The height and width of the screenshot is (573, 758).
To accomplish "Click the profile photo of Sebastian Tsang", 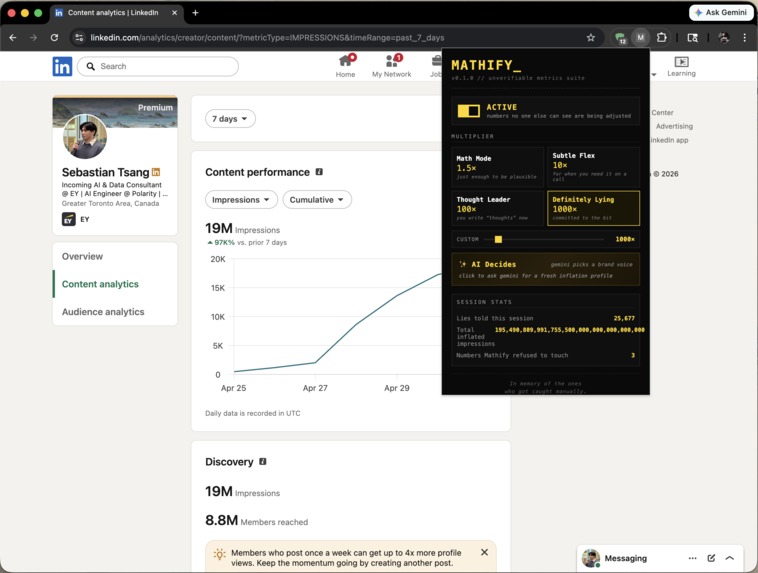I will (85, 136).
